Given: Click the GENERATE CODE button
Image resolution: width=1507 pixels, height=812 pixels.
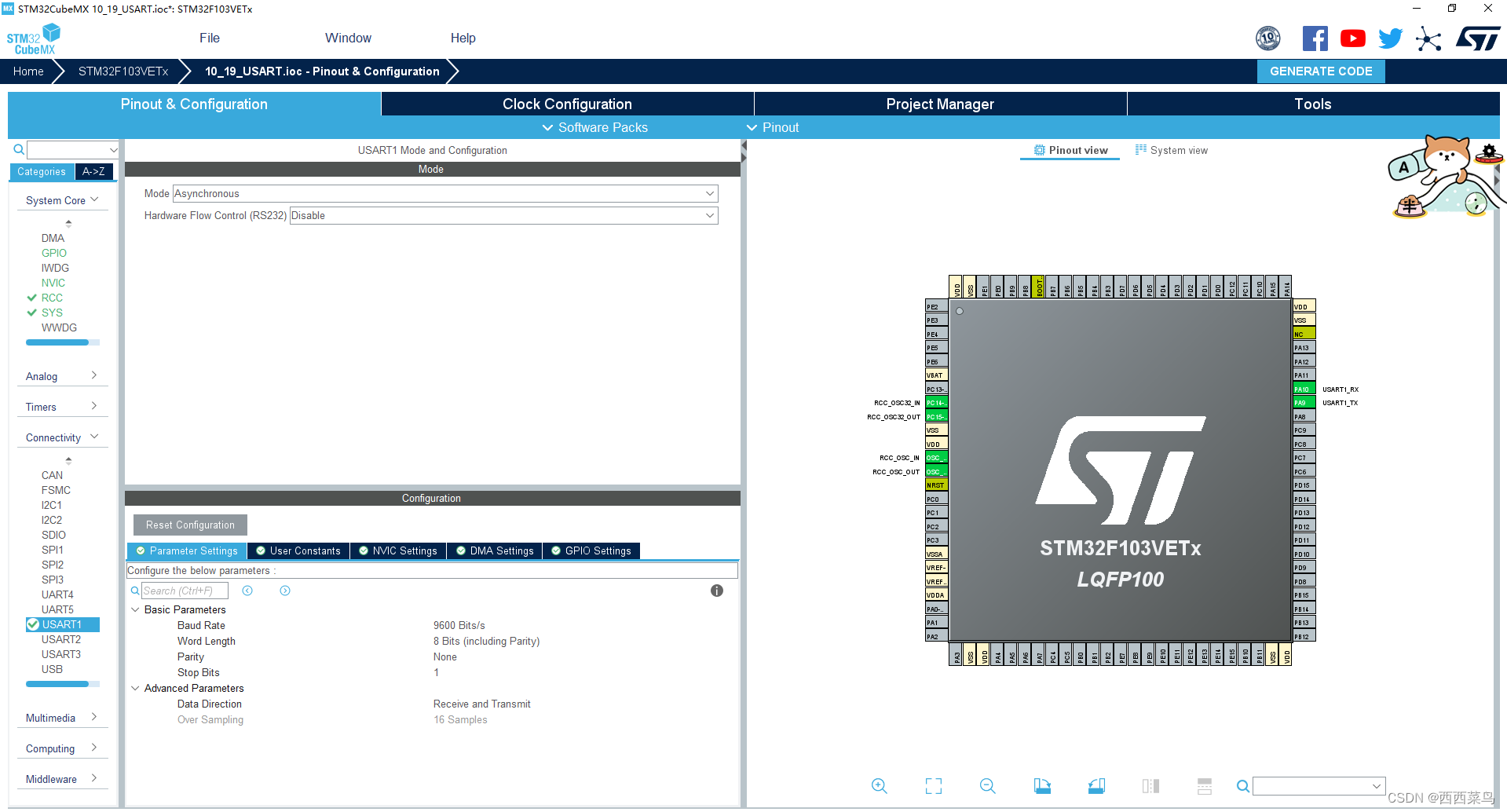Looking at the screenshot, I should [1321, 71].
